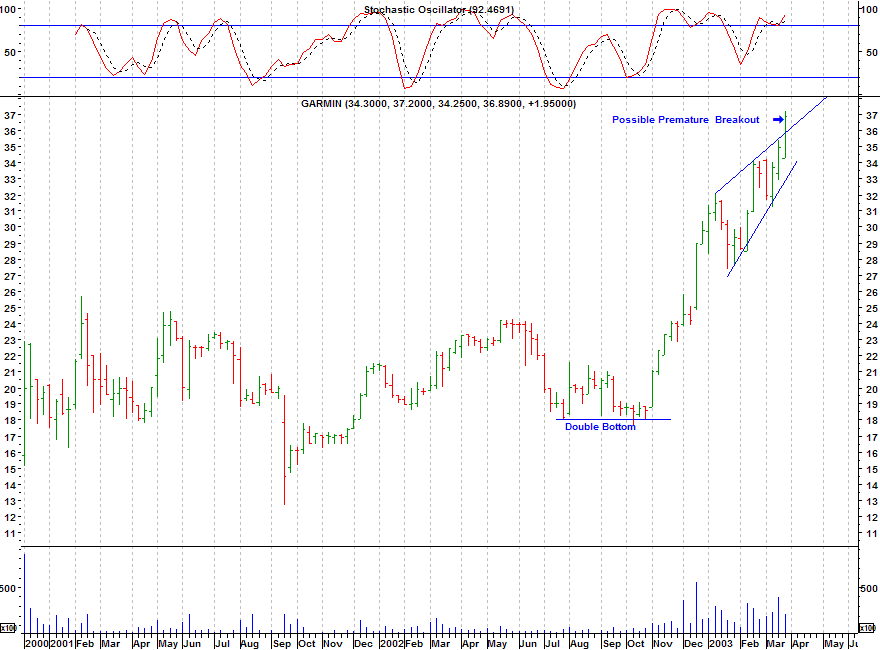Click the 50 label on left oscillator axis
Screen dimensions: 880x650
[10, 52]
